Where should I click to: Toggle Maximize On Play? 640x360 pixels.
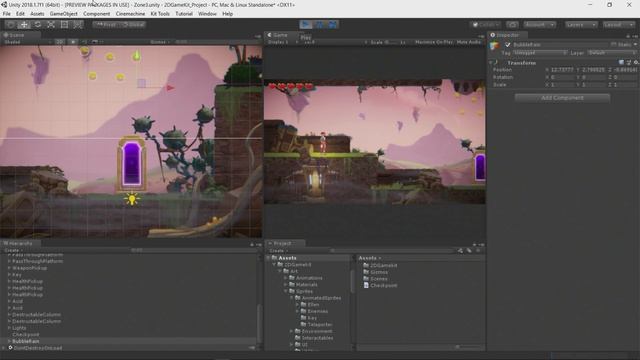tap(433, 42)
